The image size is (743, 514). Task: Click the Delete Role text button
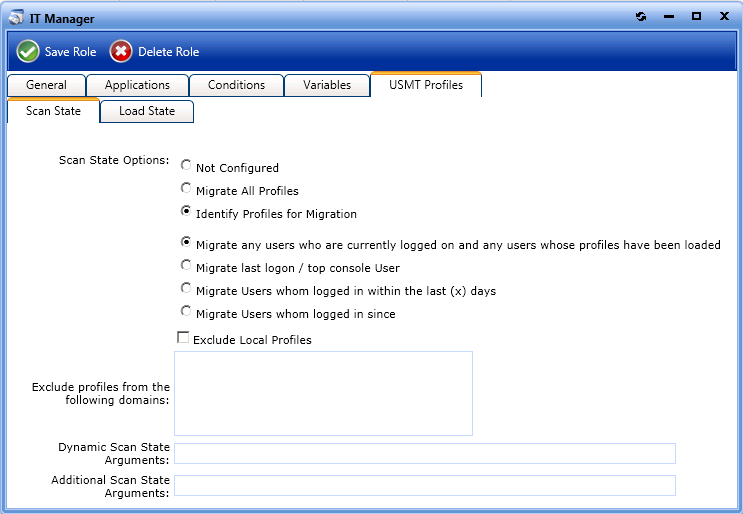click(169, 52)
